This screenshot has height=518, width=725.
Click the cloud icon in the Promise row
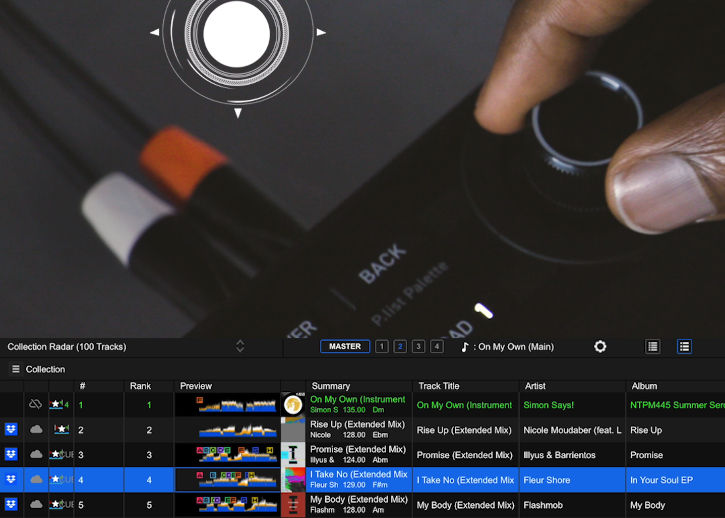pos(36,455)
